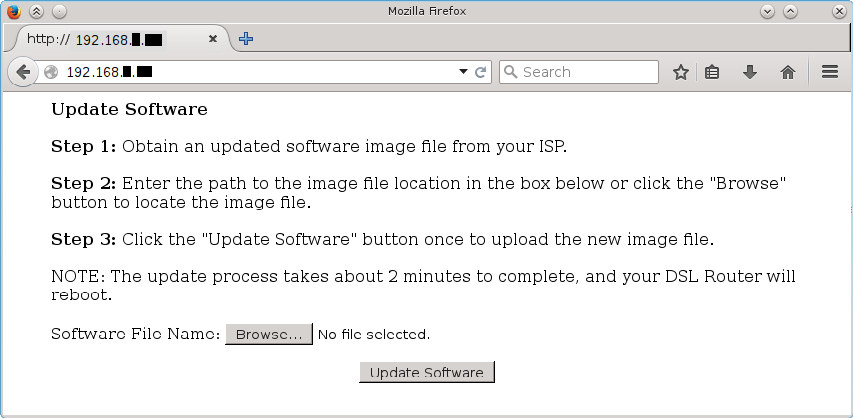This screenshot has height=418, width=853.
Task: Click the search magnifier engine icon
Action: point(510,72)
